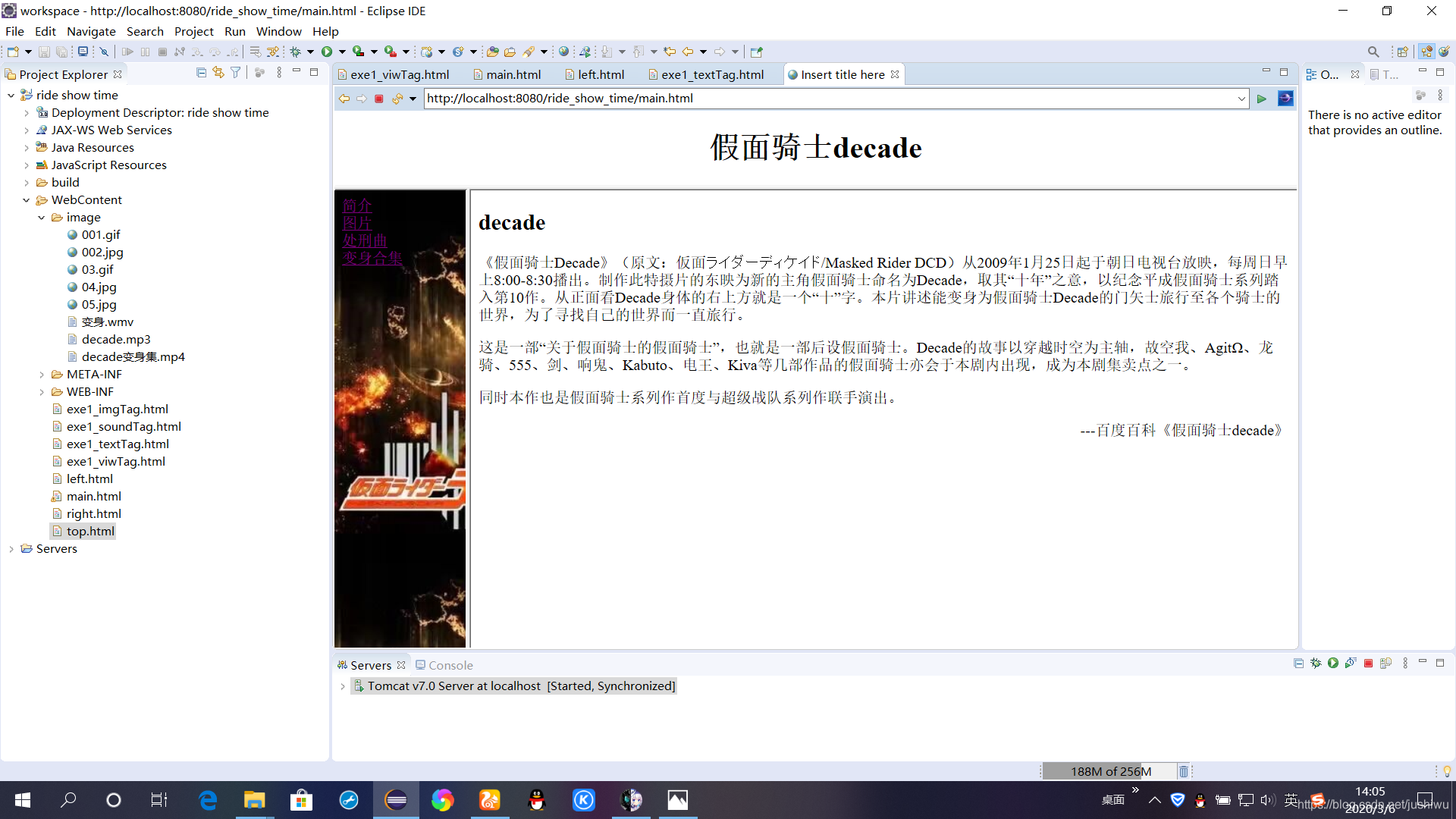Image resolution: width=1456 pixels, height=819 pixels.
Task: Collapse the image folder
Action: click(42, 218)
